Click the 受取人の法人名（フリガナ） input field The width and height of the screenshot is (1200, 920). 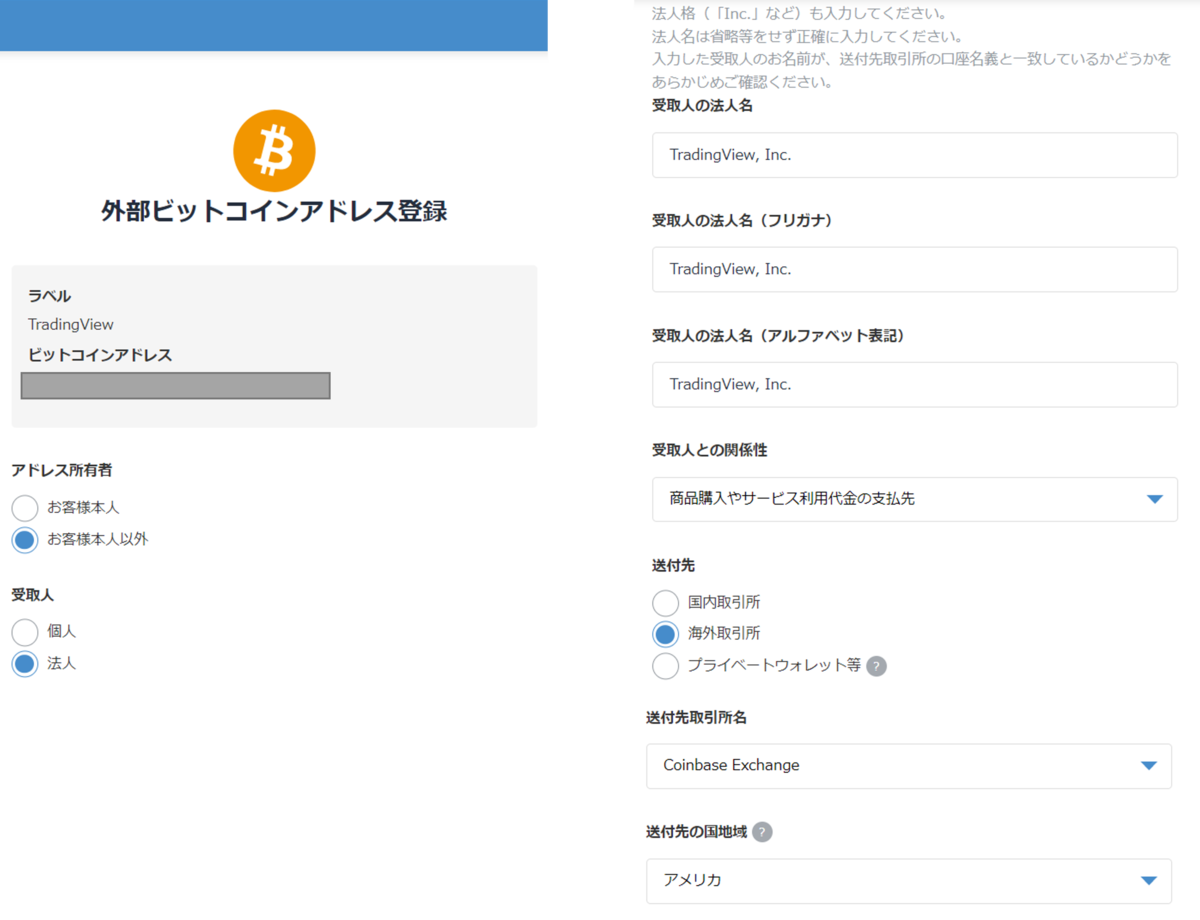coord(914,269)
